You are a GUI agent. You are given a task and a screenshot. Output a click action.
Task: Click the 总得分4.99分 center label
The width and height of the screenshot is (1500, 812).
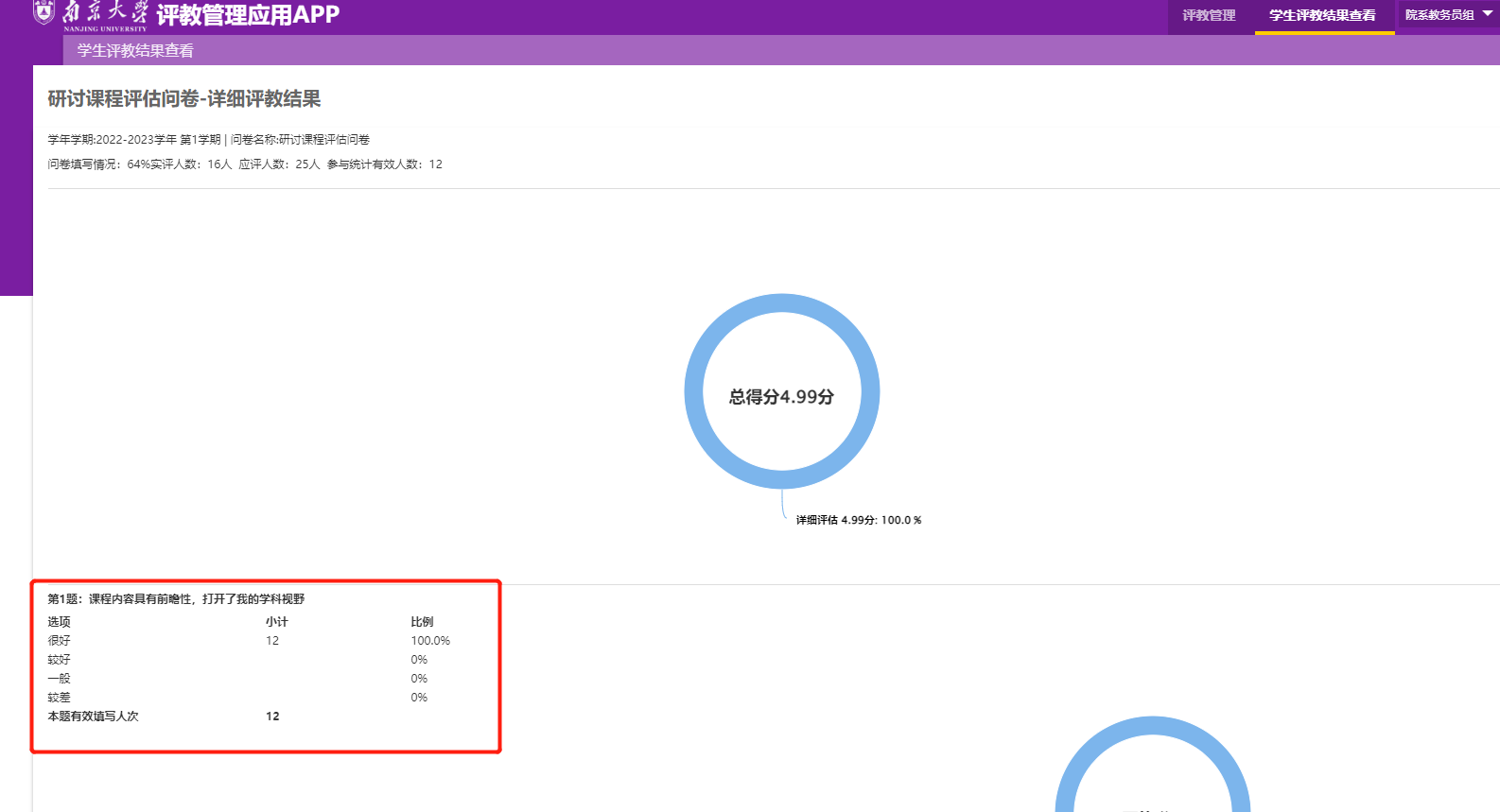[x=781, y=397]
